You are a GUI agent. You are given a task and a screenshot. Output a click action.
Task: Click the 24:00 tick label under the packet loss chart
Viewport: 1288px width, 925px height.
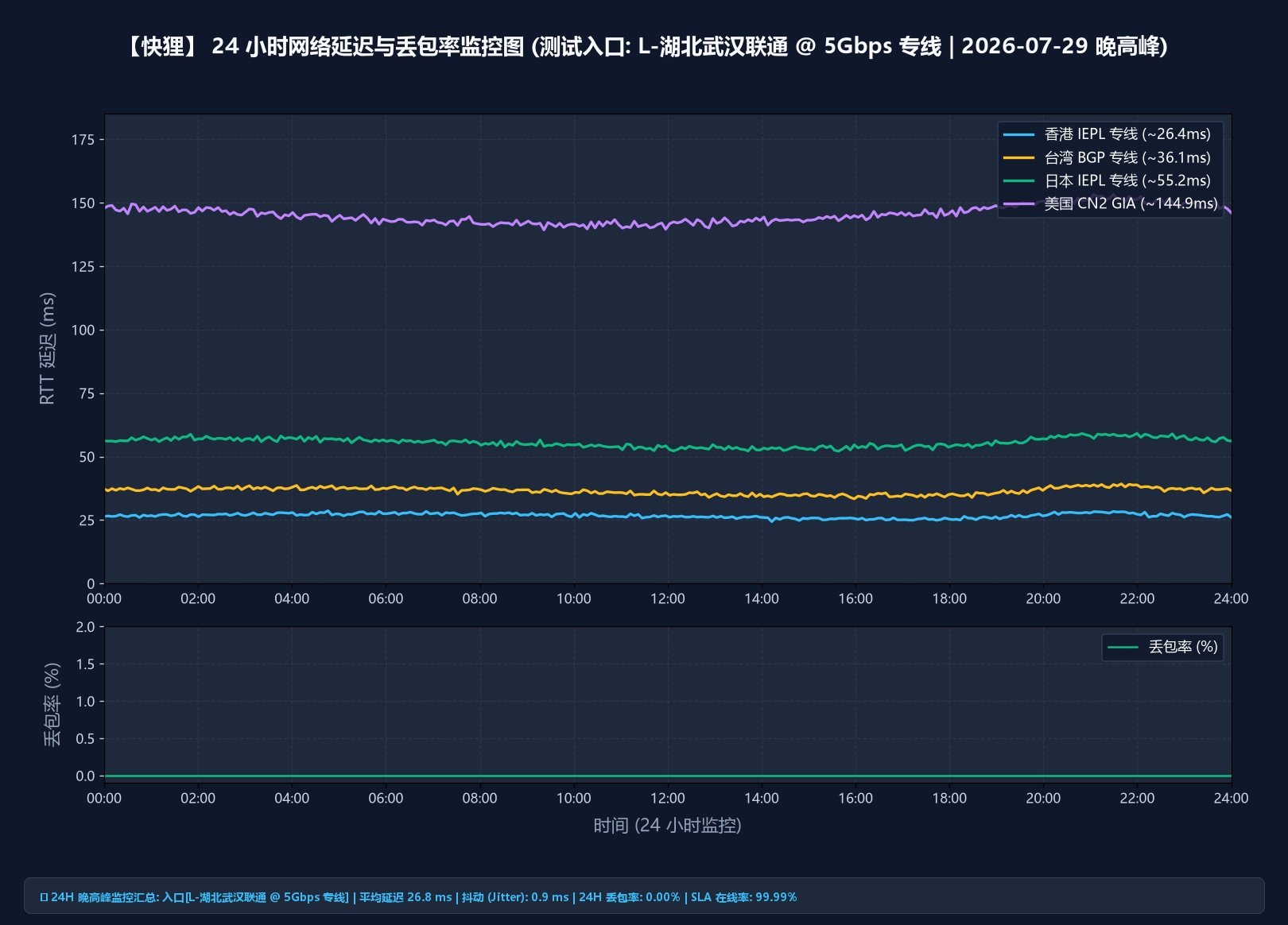[1231, 799]
